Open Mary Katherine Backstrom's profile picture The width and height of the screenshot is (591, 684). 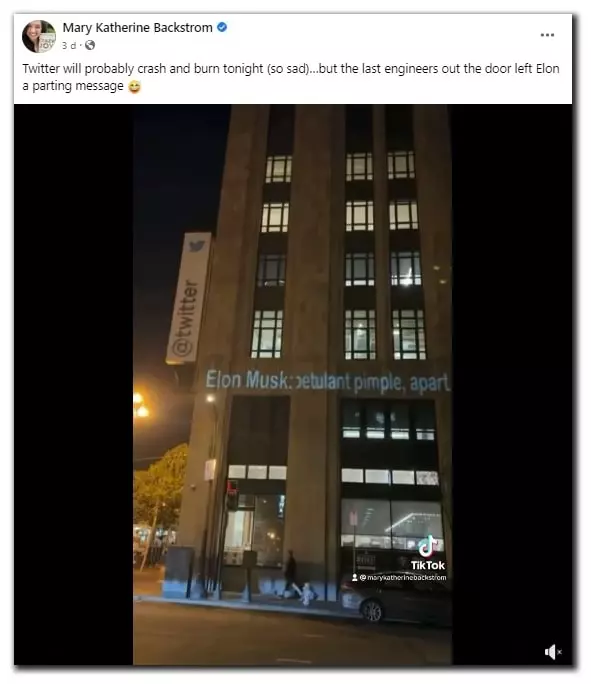39,36
